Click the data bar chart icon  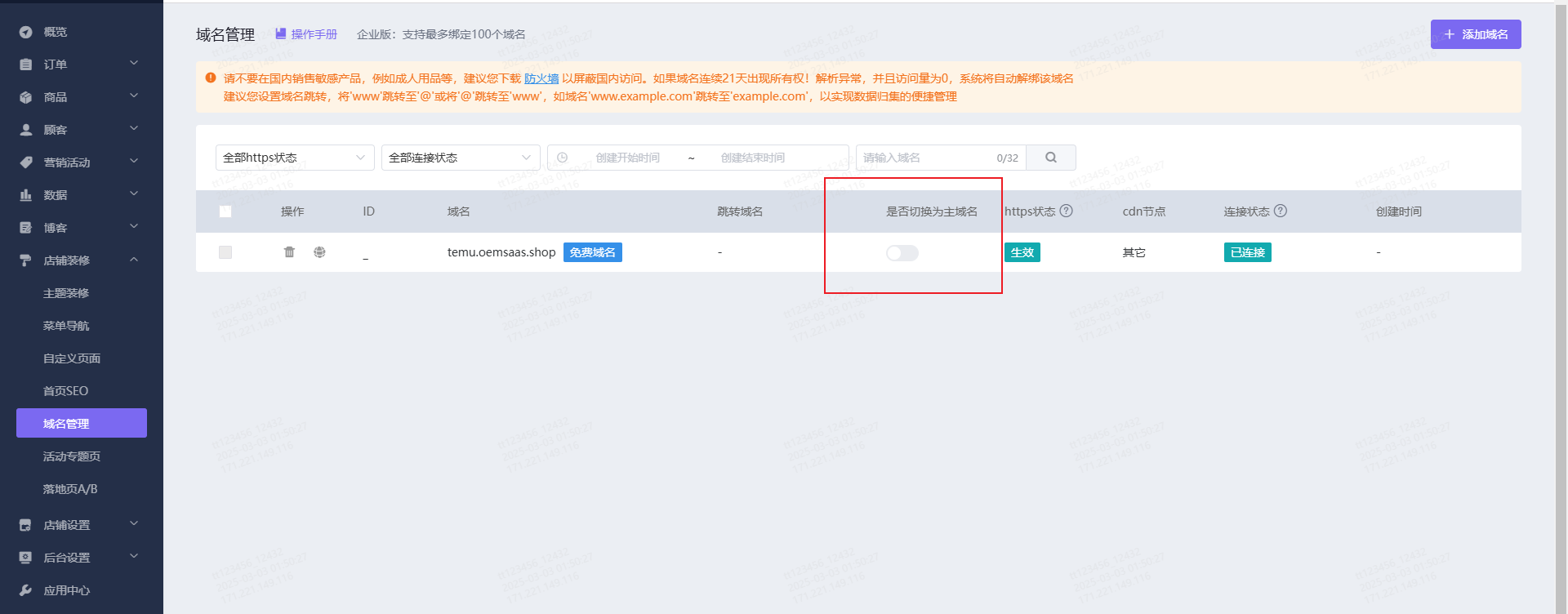pos(25,195)
